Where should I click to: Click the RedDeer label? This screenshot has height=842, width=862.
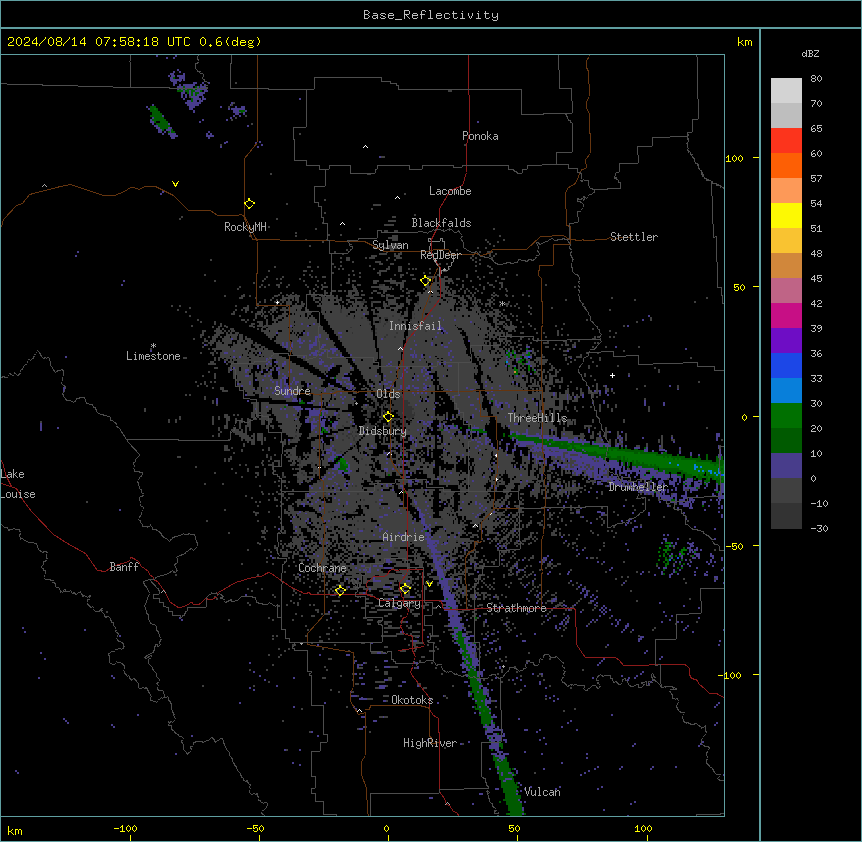[x=440, y=255]
